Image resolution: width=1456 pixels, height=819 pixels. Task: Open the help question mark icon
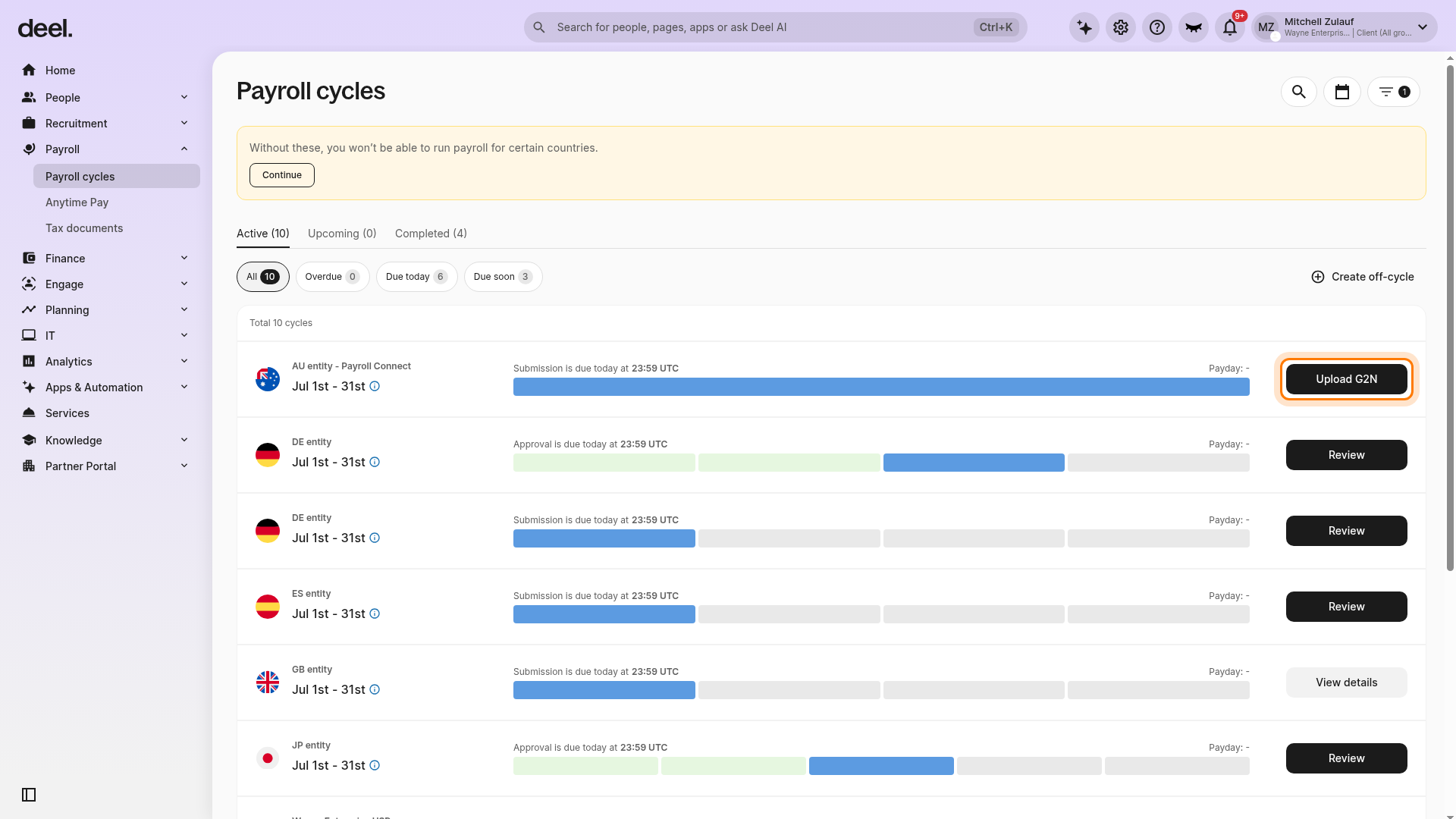[1157, 27]
